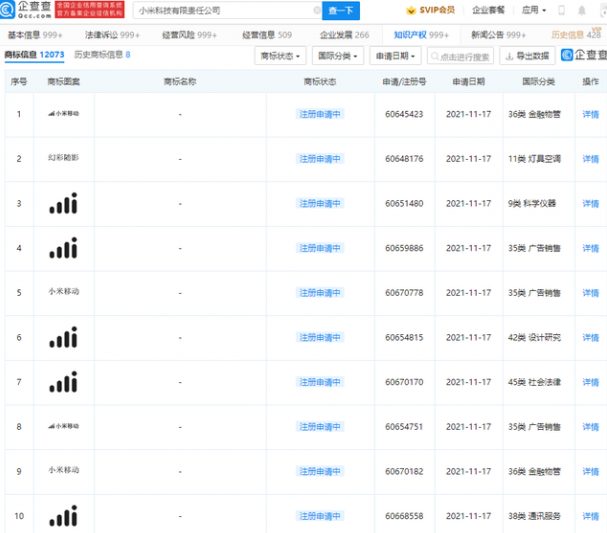The height and width of the screenshot is (533, 607).
Task: Expand the 国际分类 filter dropdown
Action: [338, 56]
